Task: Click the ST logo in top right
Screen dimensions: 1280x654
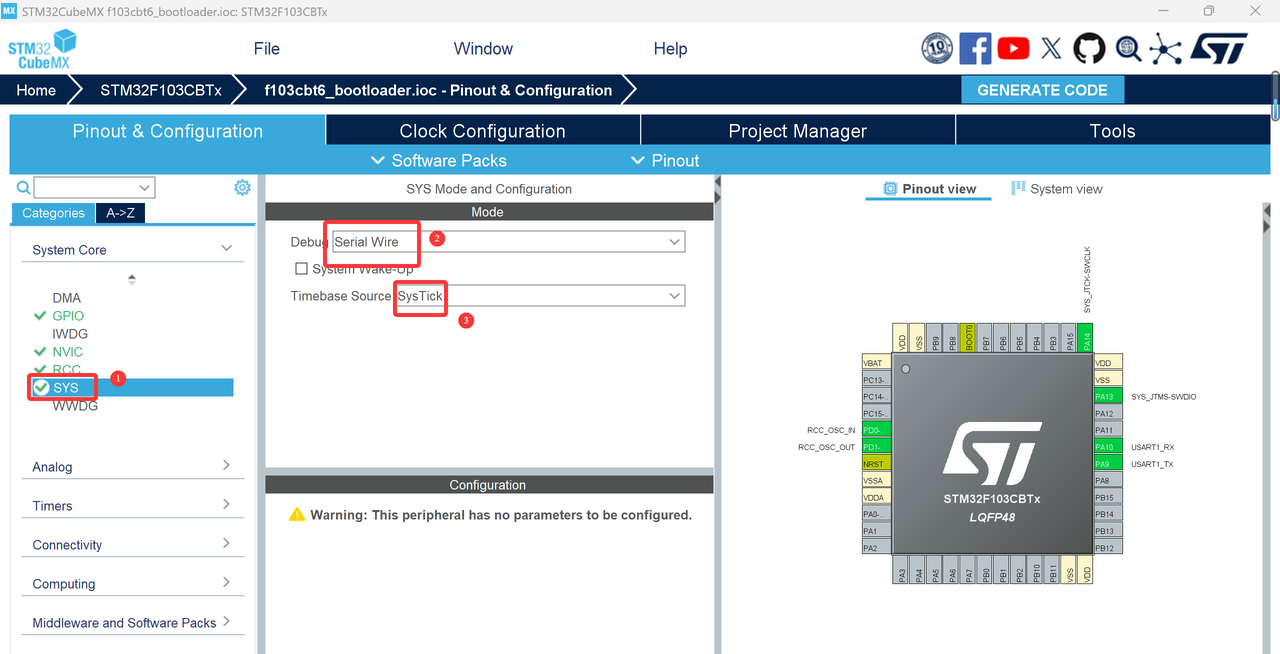Action: point(1219,49)
